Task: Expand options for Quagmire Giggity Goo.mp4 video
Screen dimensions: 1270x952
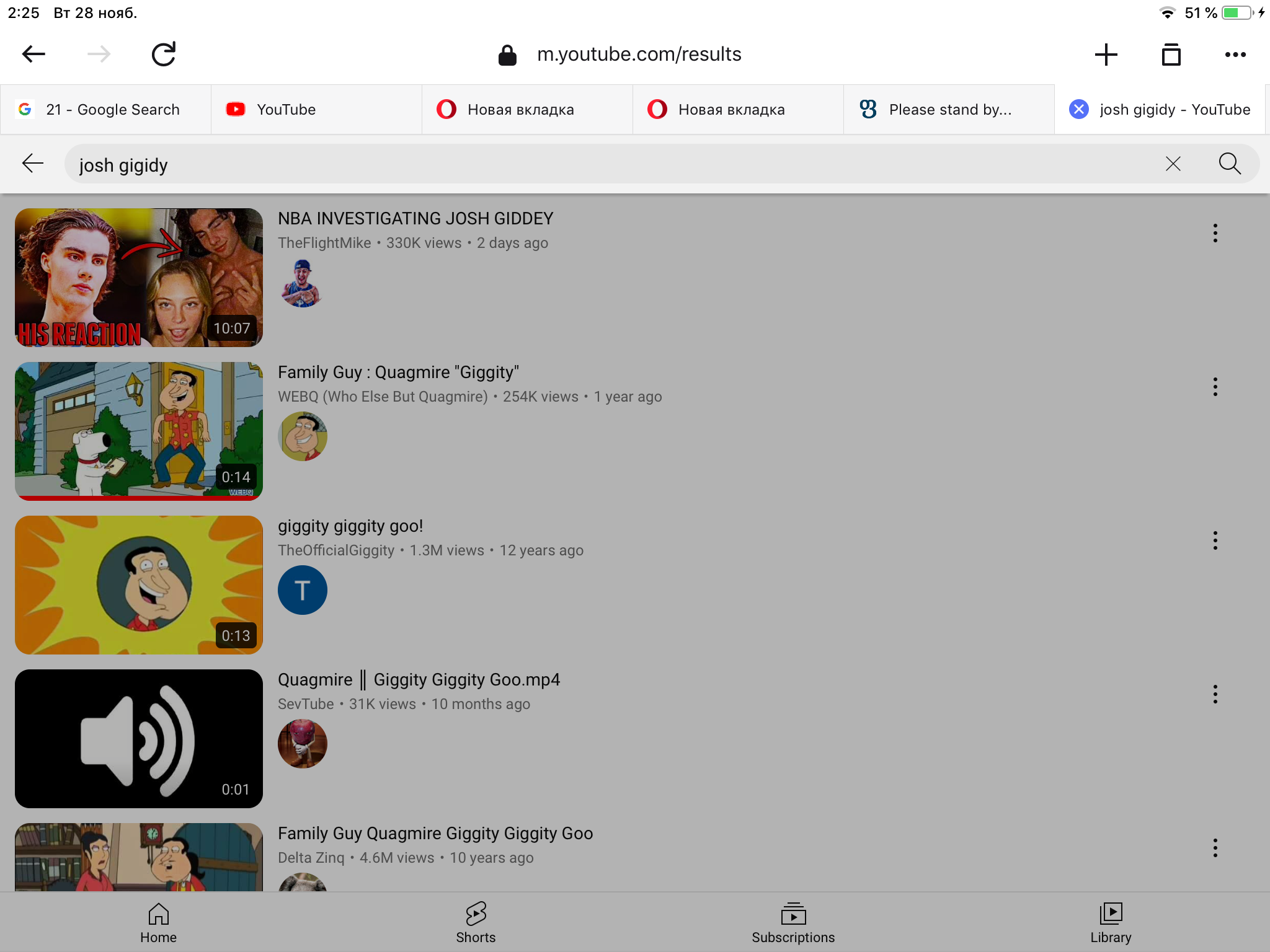Action: point(1215,694)
